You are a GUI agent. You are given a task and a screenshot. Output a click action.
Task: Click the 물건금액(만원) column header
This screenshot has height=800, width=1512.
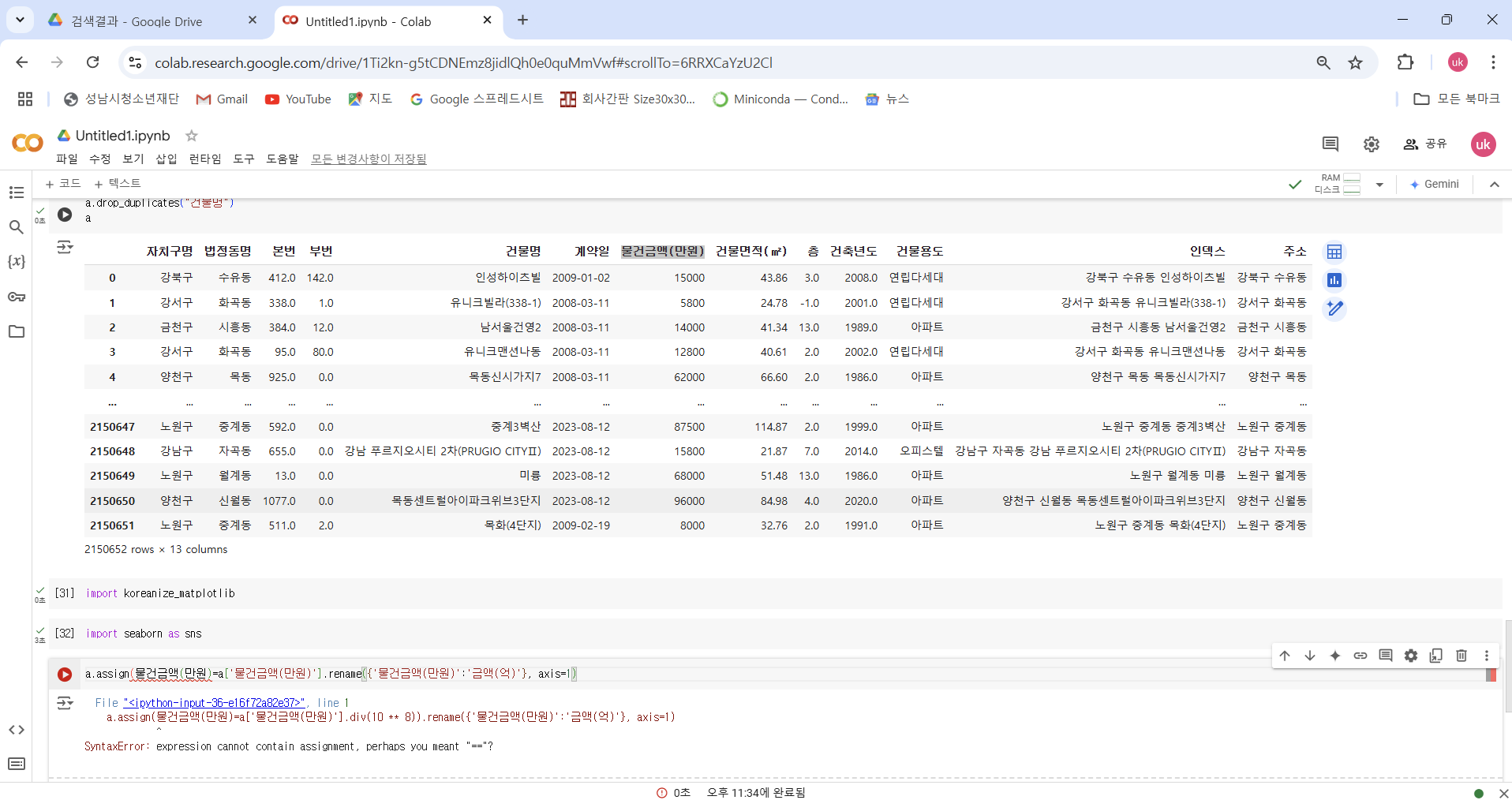663,251
